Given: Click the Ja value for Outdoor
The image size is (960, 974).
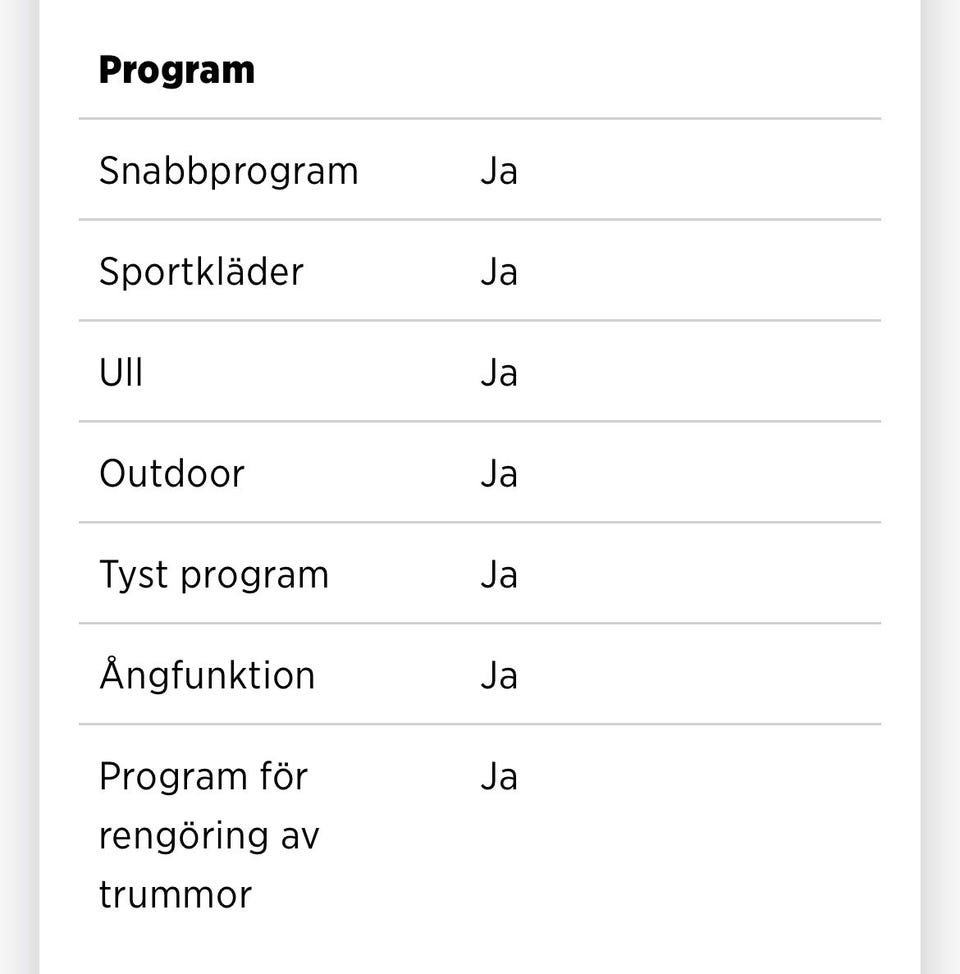Looking at the screenshot, I should [x=498, y=474].
